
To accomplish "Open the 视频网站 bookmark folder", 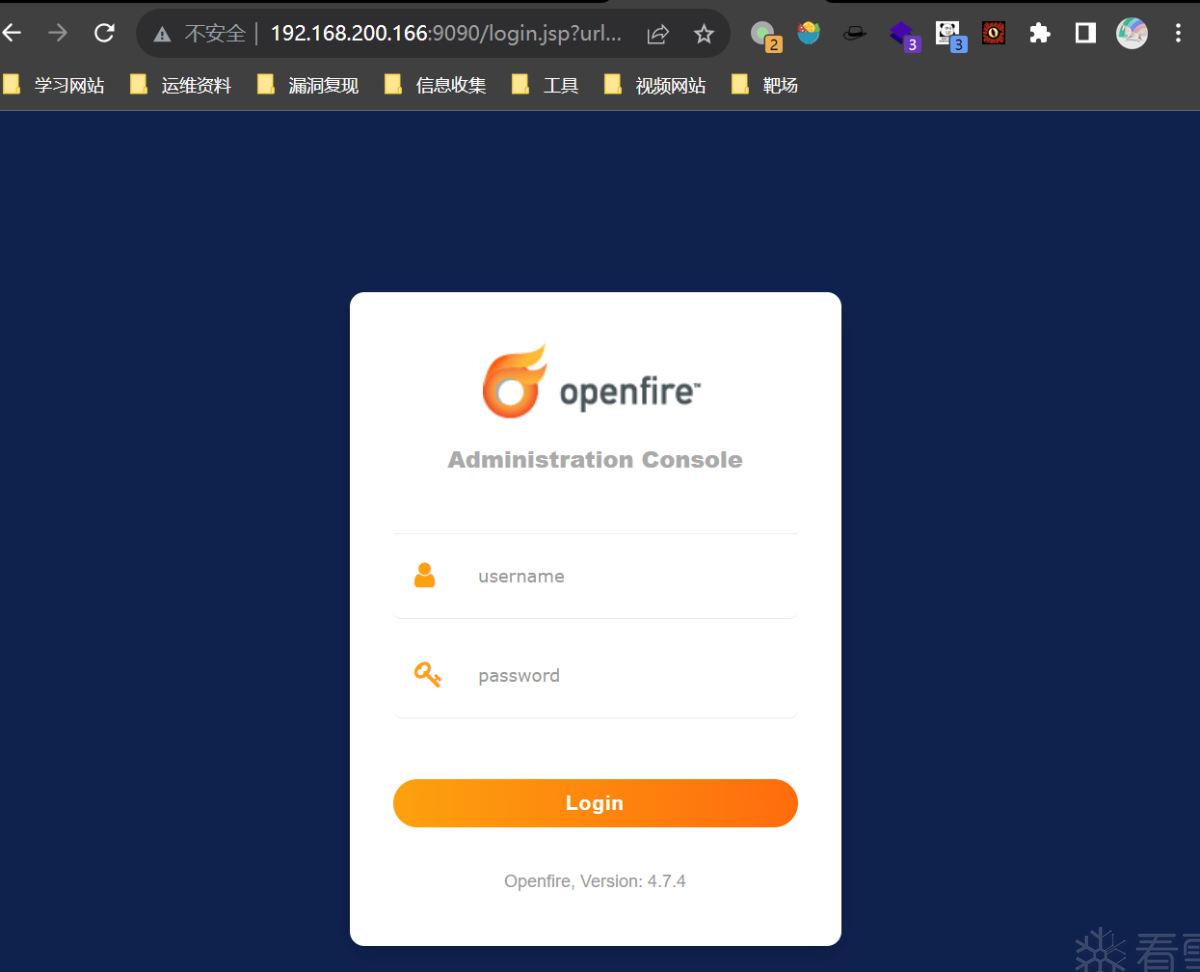I will (655, 85).
